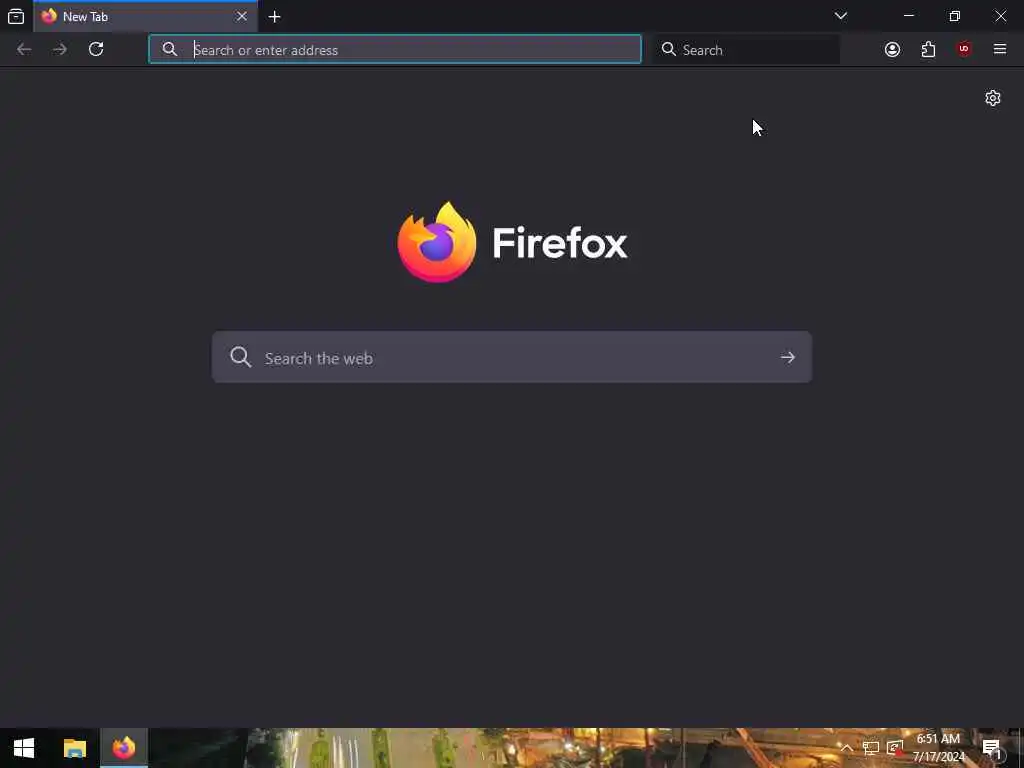The image size is (1024, 768).
Task: Expand the list all tabs chevron
Action: tap(841, 16)
